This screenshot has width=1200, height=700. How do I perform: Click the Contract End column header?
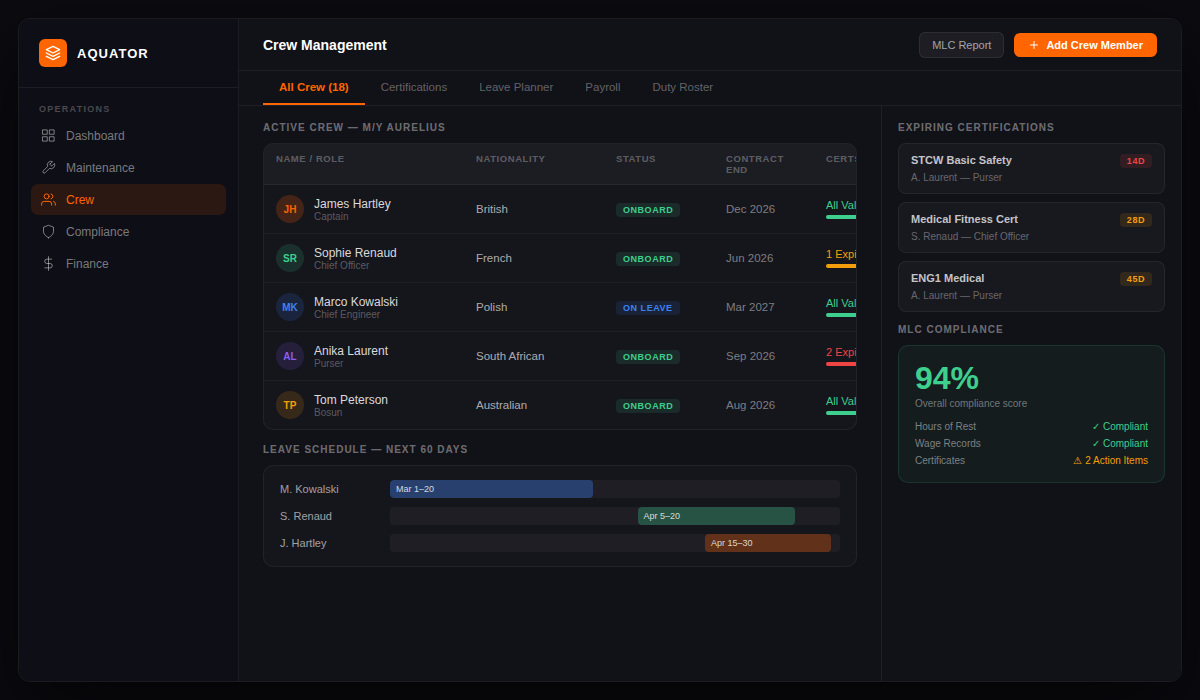pyautogui.click(x=755, y=164)
